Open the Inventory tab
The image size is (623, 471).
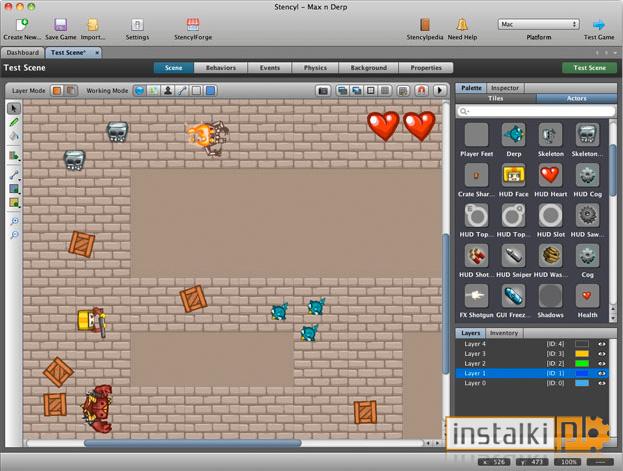[504, 333]
